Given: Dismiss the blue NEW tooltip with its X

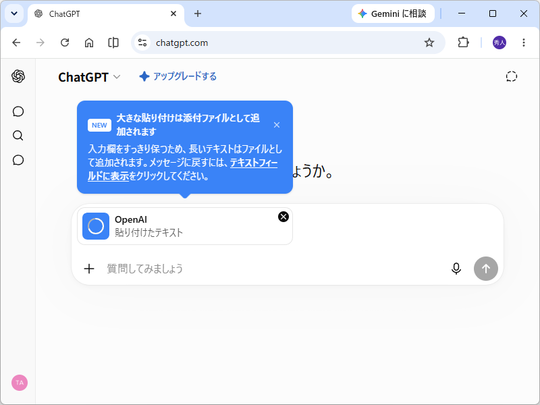Looking at the screenshot, I should pyautogui.click(x=277, y=125).
